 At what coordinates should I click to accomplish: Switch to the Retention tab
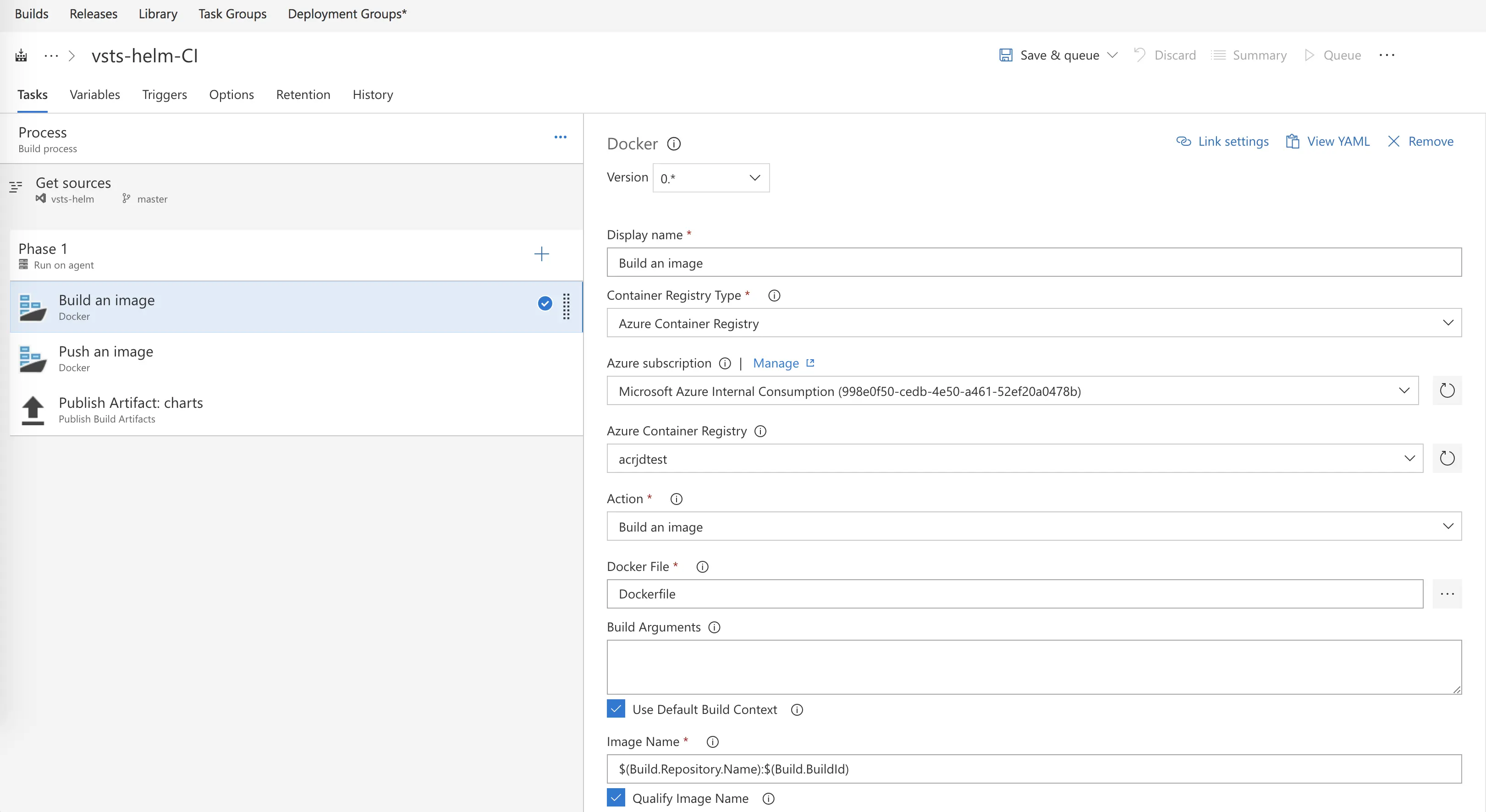coord(303,94)
